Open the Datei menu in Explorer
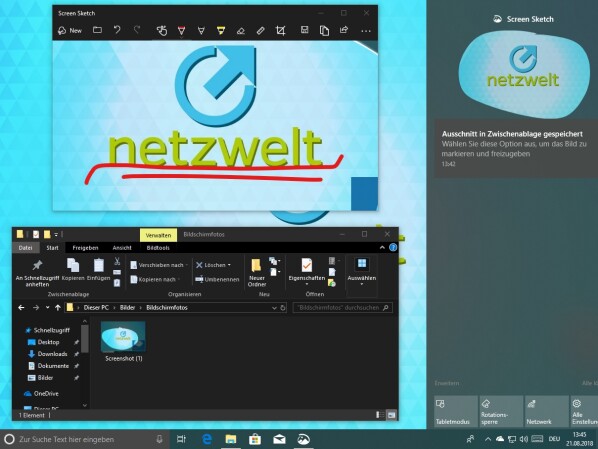The height and width of the screenshot is (449, 598). [26, 248]
